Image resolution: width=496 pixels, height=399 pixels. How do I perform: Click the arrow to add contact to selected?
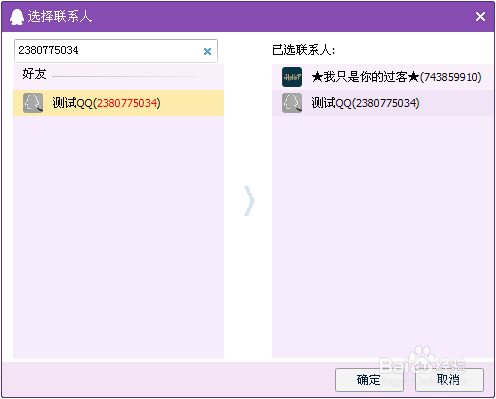point(249,201)
